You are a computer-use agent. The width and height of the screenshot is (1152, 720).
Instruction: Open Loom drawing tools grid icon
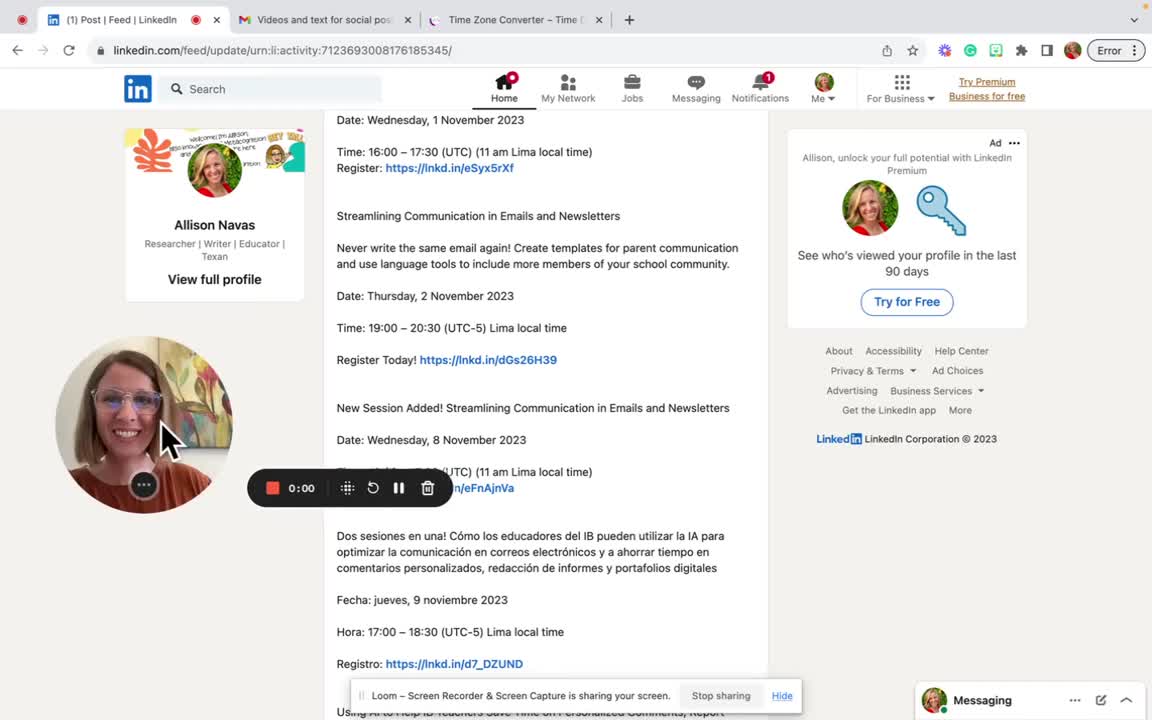[348, 488]
